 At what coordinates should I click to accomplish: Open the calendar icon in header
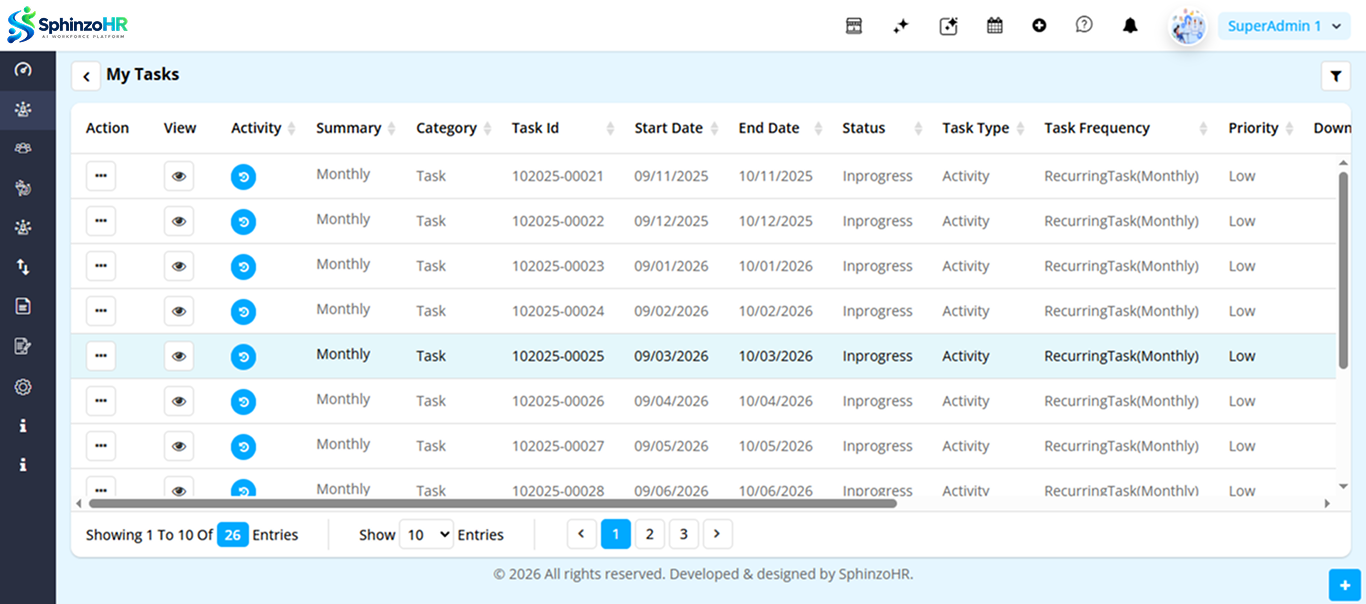pos(995,26)
